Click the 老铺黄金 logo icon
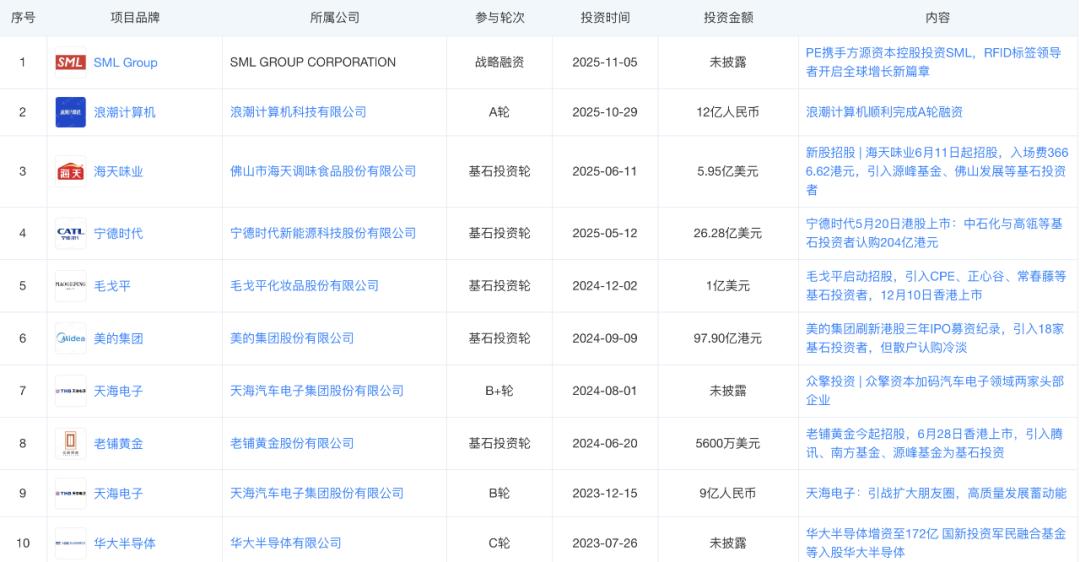The height and width of the screenshot is (562, 1080). (70, 443)
